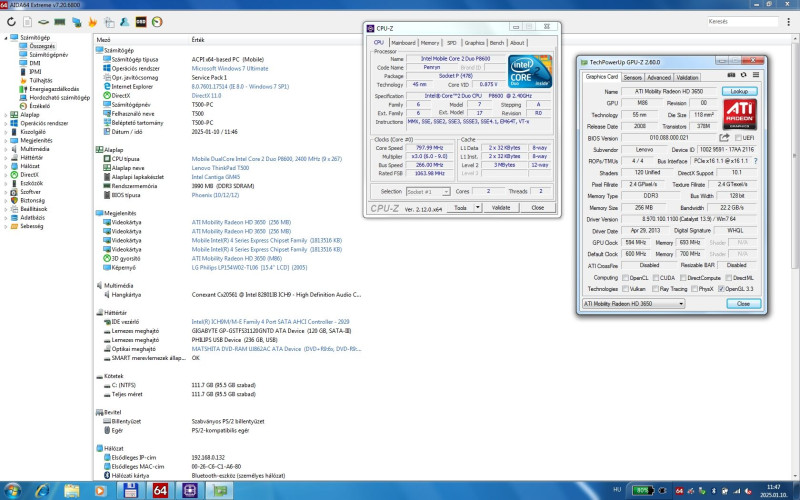Click the Keresés search field in AIDA64

(742, 21)
